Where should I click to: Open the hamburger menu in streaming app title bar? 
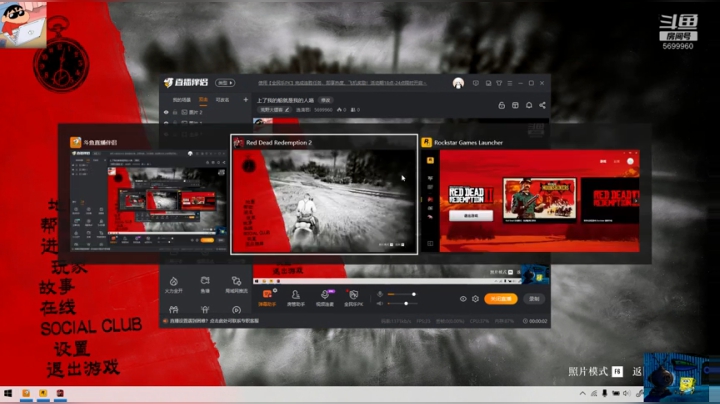(510, 83)
